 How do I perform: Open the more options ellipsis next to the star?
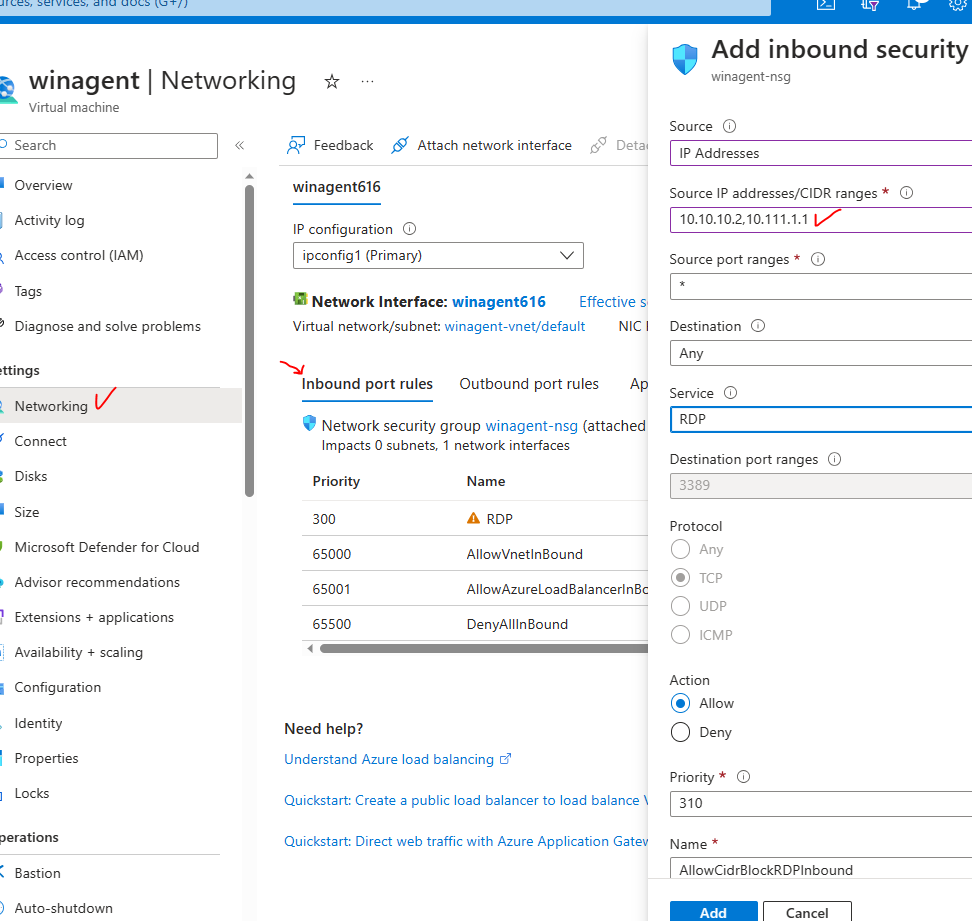[367, 82]
